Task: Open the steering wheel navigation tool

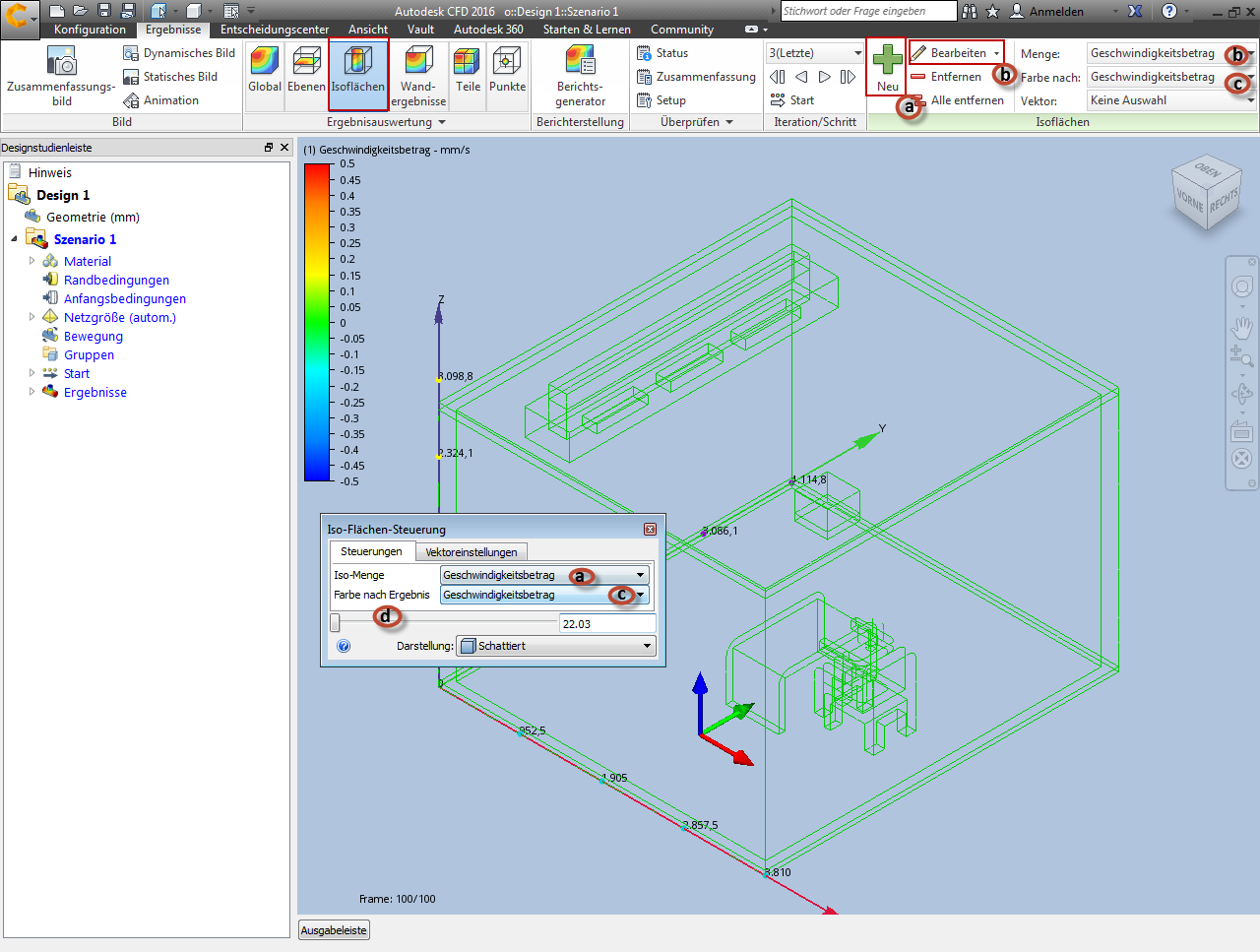Action: click(1242, 286)
